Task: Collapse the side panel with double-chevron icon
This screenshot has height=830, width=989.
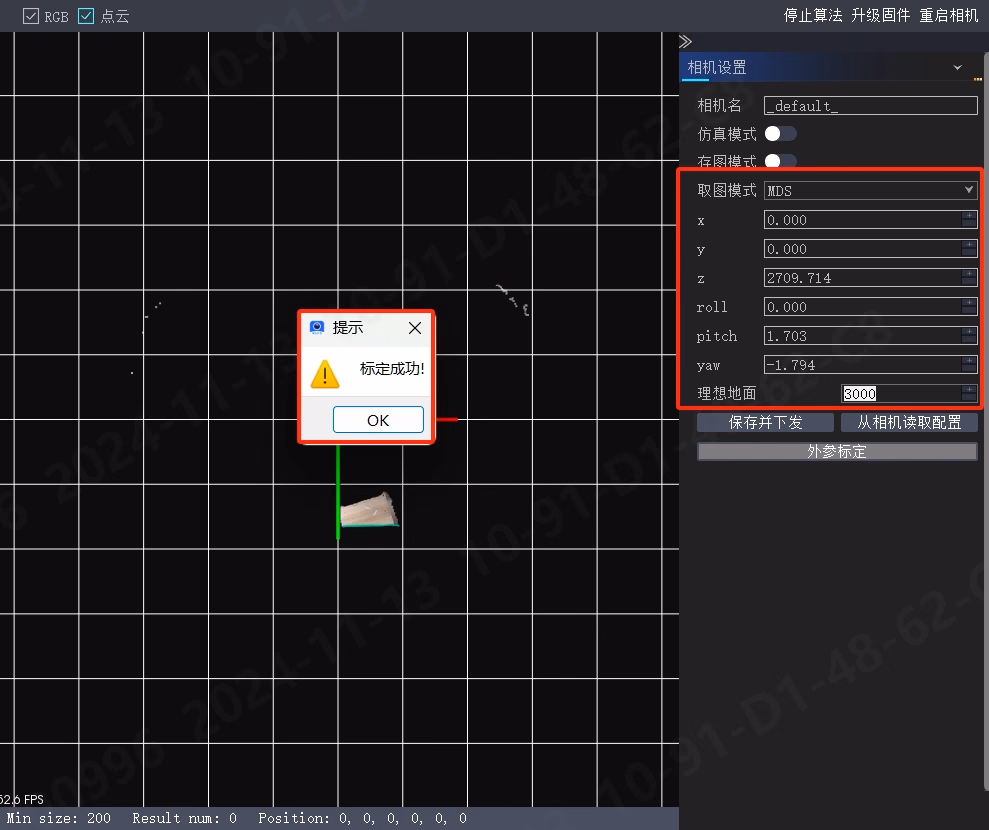Action: [x=686, y=42]
